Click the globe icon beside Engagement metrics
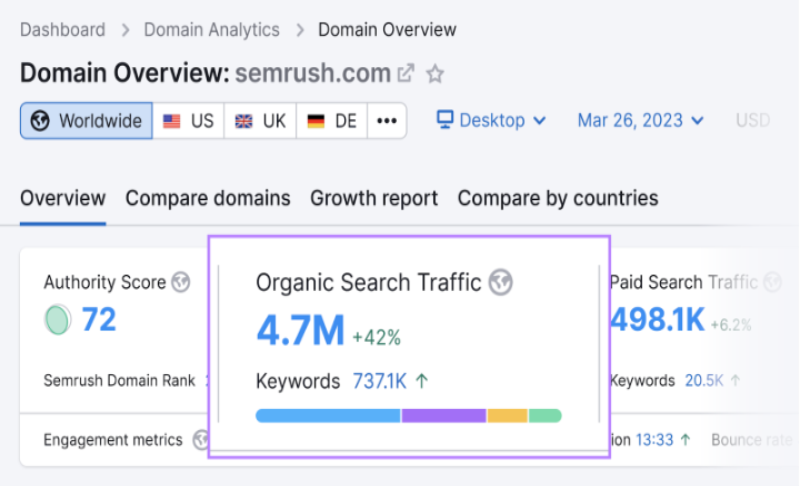 click(201, 440)
